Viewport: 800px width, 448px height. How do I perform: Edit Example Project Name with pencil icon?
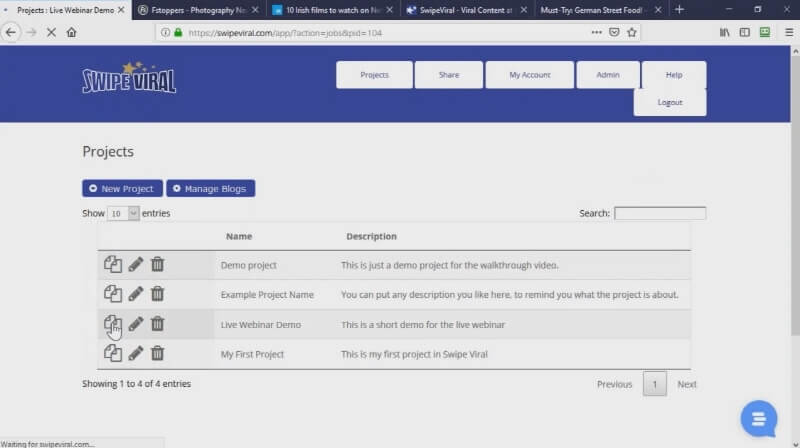click(x=136, y=294)
